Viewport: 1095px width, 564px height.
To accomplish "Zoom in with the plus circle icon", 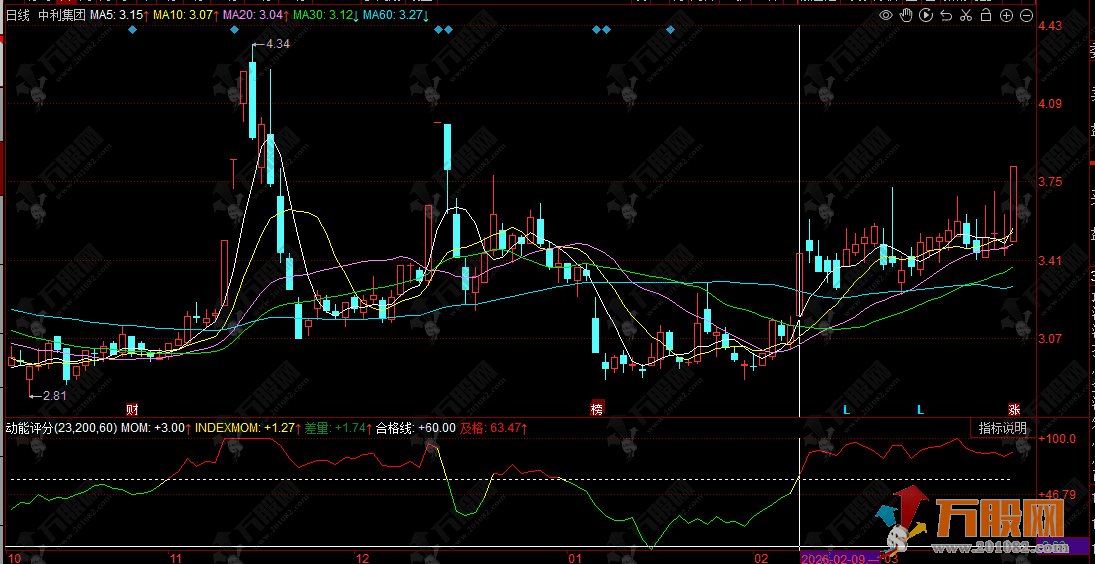I will (1006, 15).
